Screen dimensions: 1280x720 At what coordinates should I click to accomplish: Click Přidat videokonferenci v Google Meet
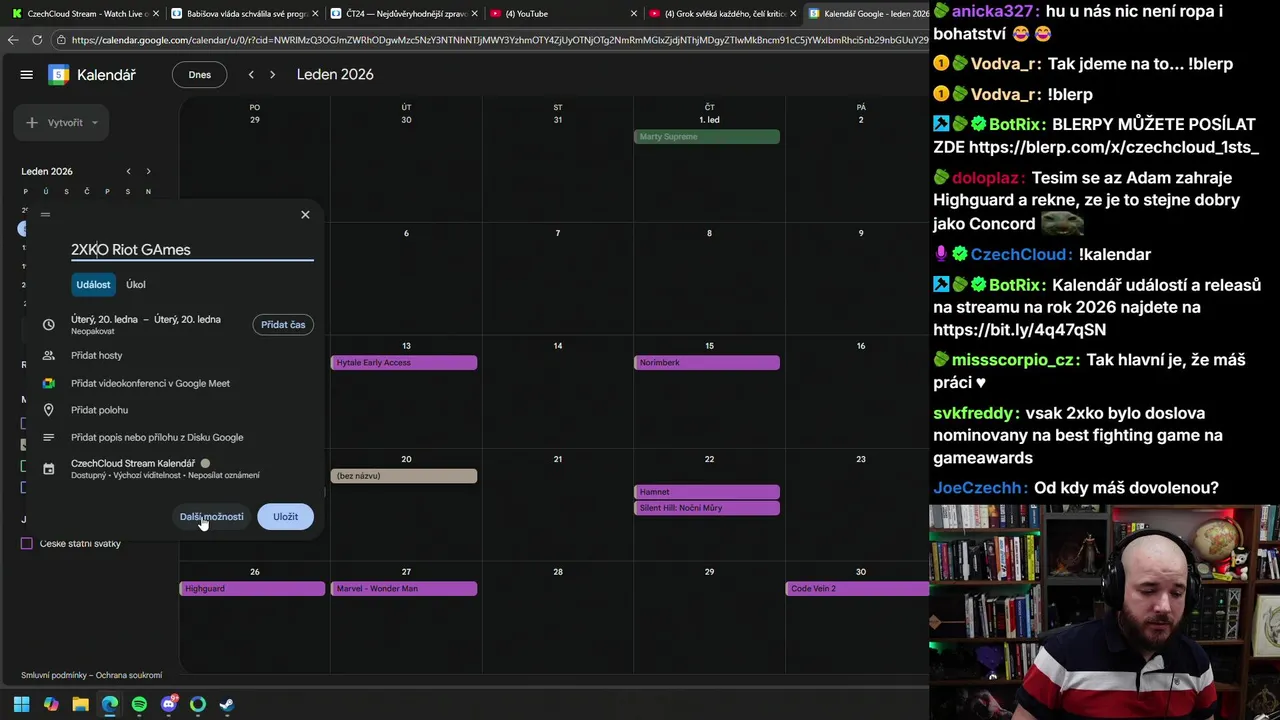pos(150,383)
